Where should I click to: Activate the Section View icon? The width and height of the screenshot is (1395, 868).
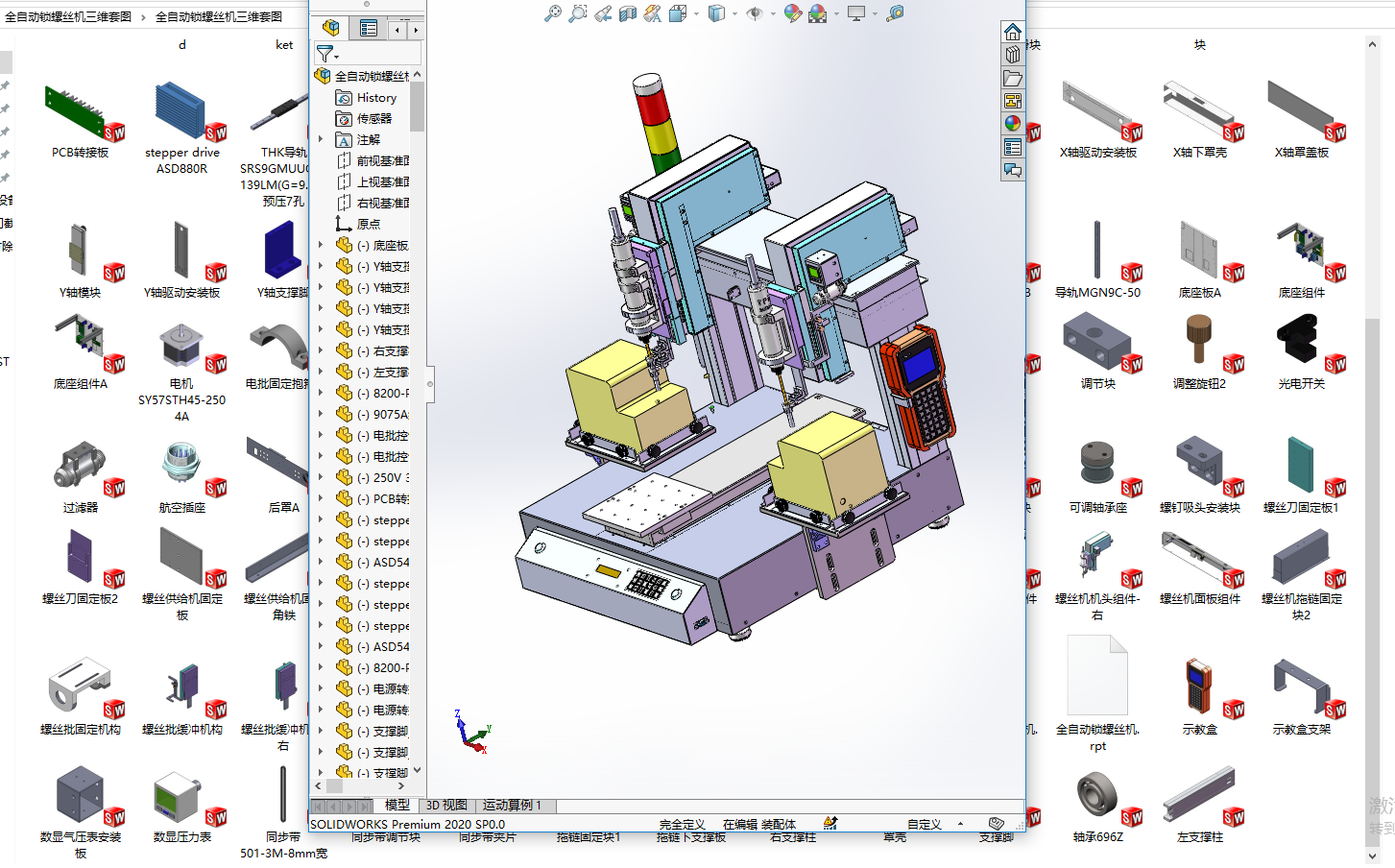pyautogui.click(x=628, y=13)
